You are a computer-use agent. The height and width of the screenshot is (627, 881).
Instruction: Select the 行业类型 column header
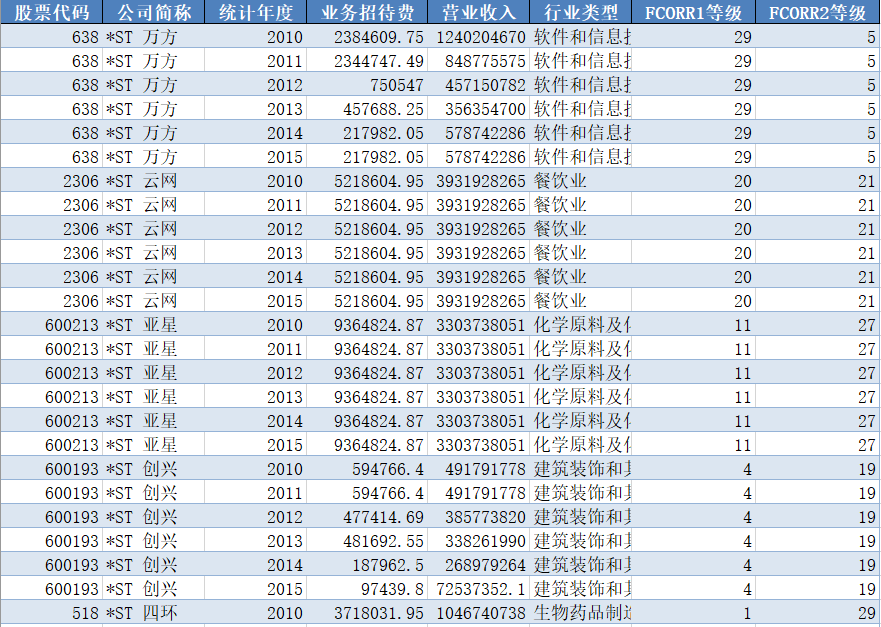click(581, 12)
